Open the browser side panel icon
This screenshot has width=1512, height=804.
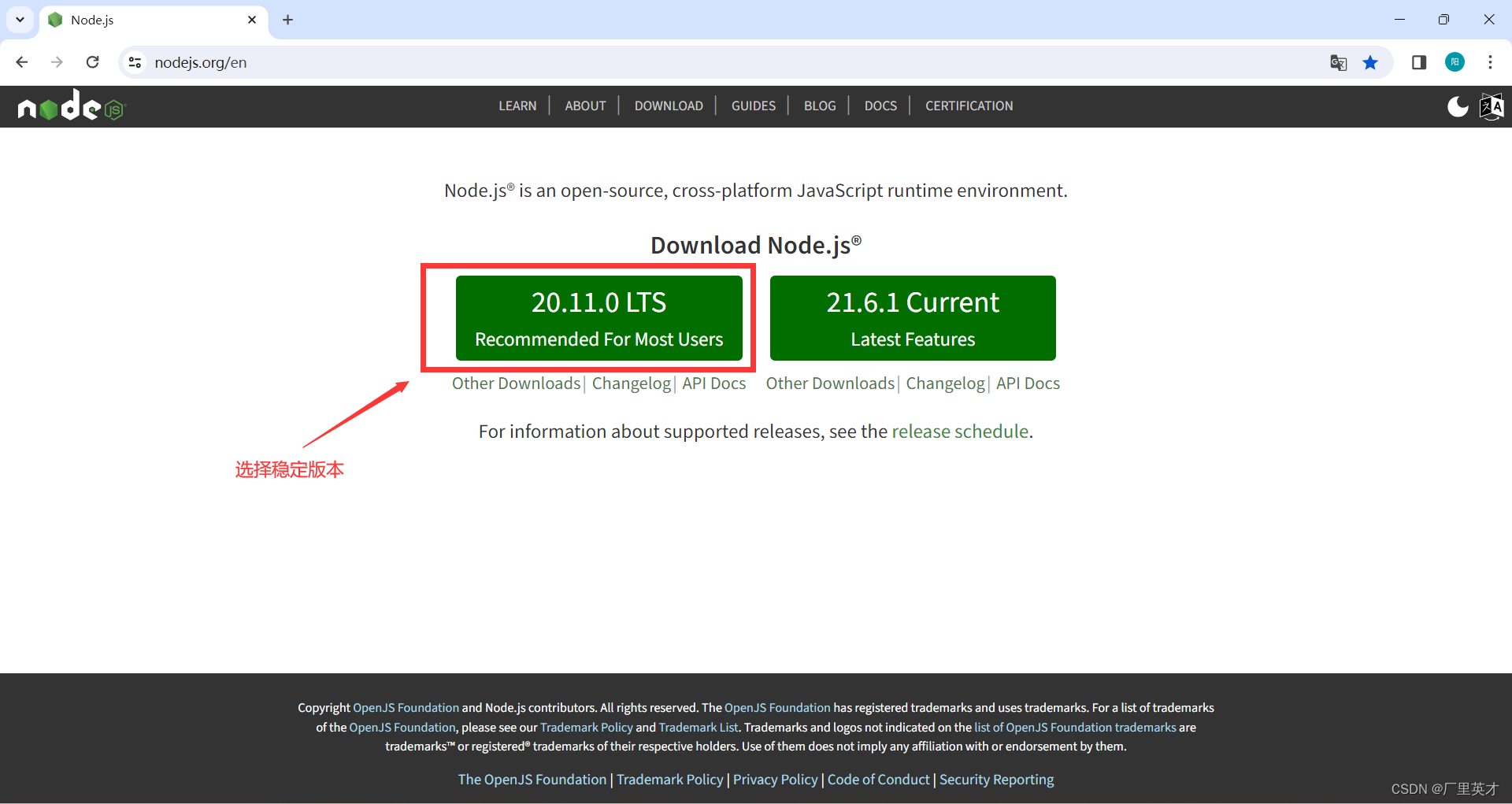pos(1419,62)
